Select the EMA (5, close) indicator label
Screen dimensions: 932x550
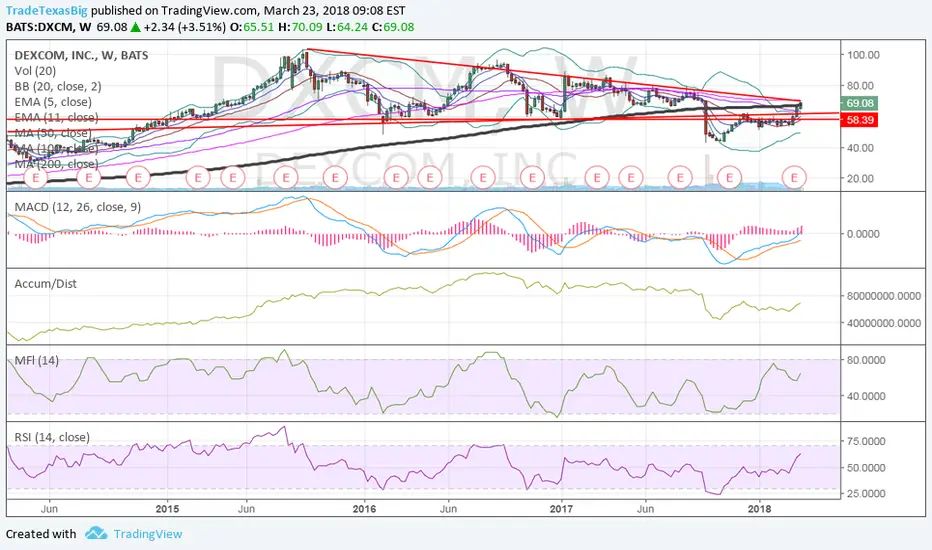click(53, 102)
